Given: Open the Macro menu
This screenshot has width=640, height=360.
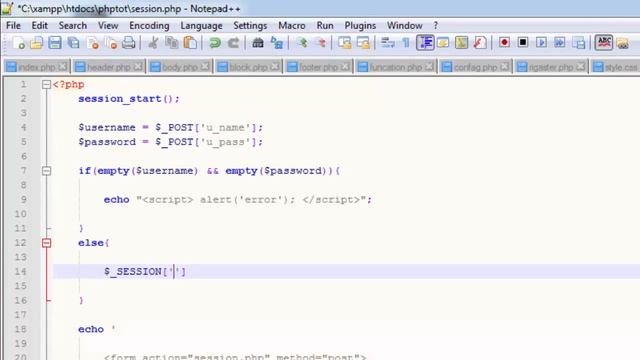Looking at the screenshot, I should [x=291, y=25].
